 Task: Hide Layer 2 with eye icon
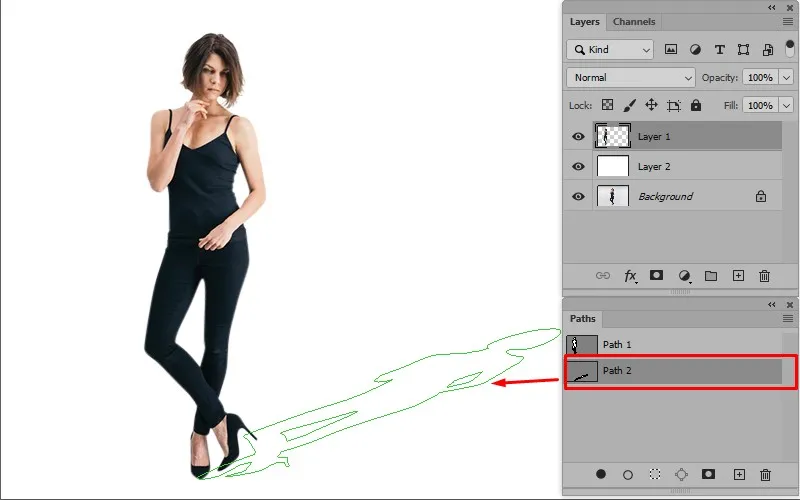click(x=578, y=166)
